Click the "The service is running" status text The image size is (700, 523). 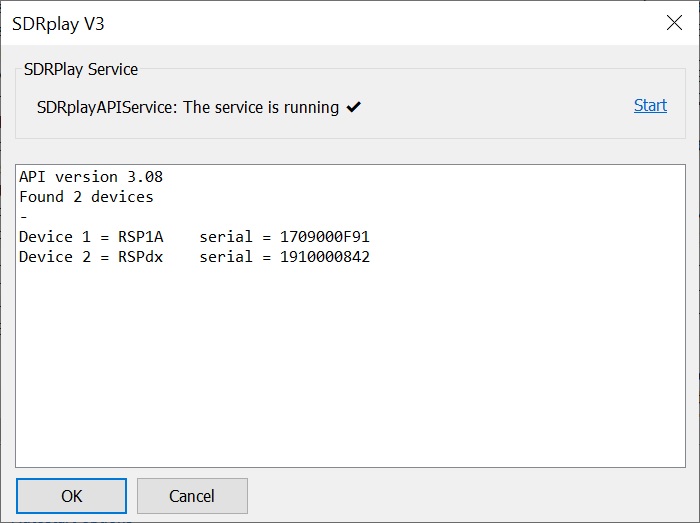(x=262, y=107)
